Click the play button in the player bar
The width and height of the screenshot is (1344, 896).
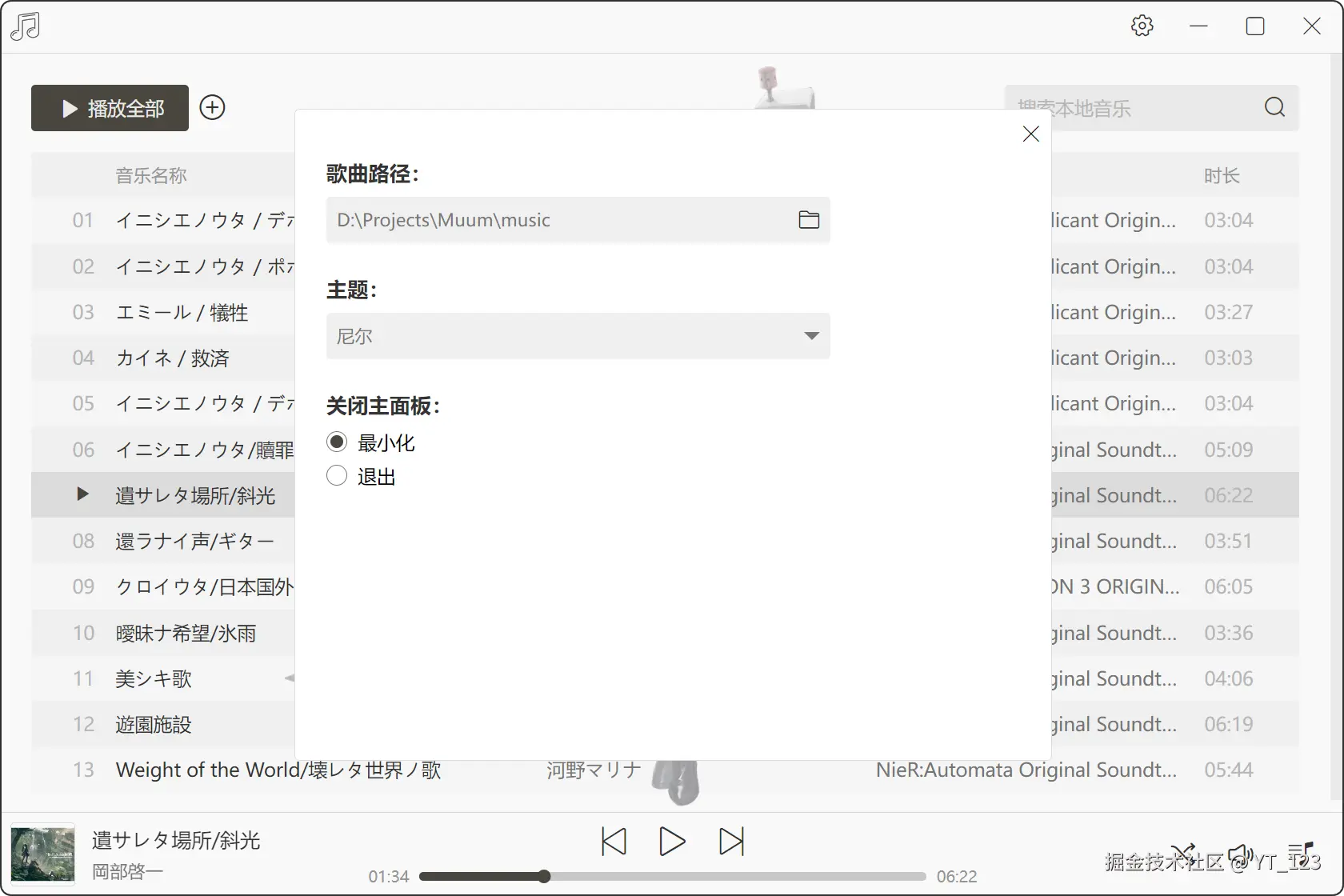click(672, 841)
